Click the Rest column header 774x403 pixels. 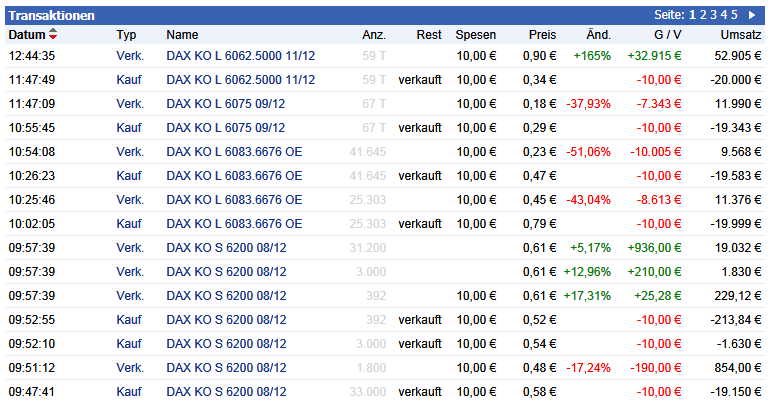pos(429,35)
